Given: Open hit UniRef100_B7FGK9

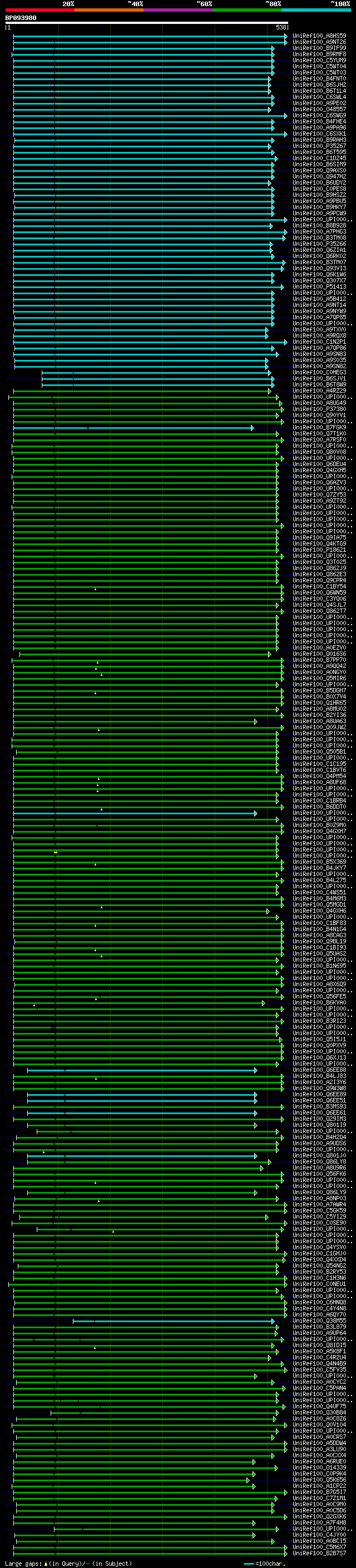Looking at the screenshot, I should (319, 427).
